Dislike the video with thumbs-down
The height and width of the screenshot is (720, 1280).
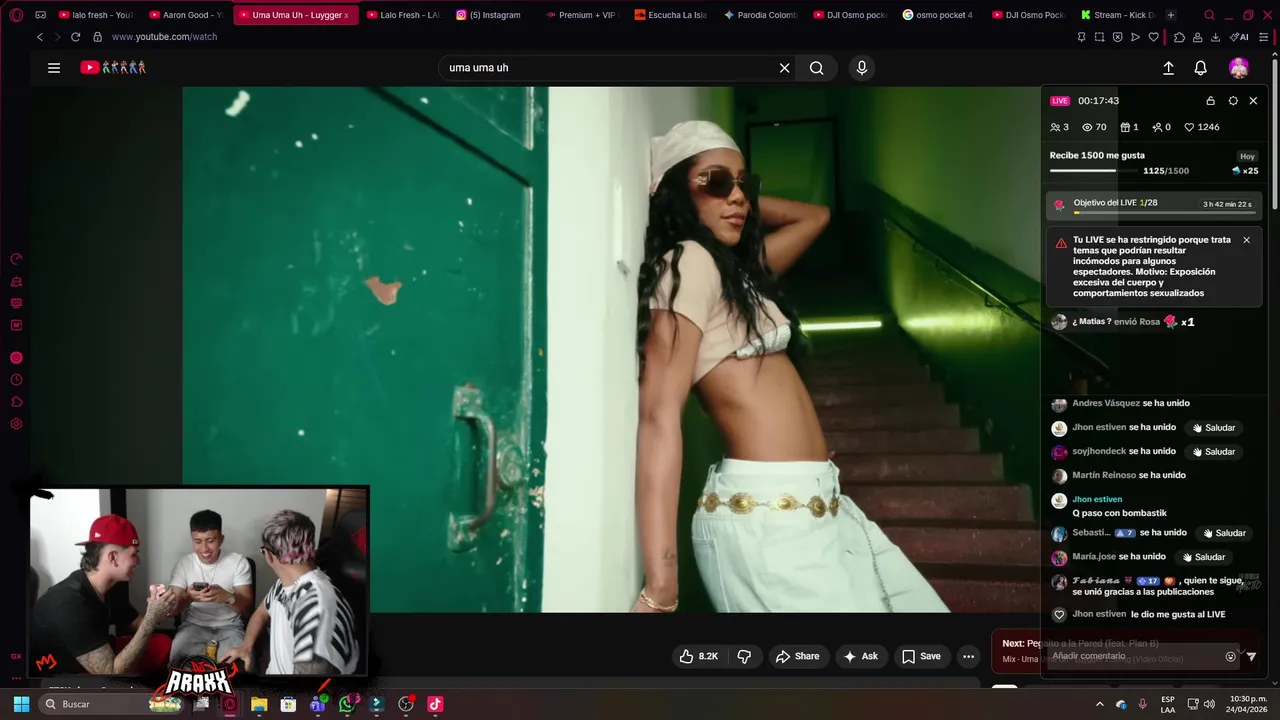click(x=744, y=656)
